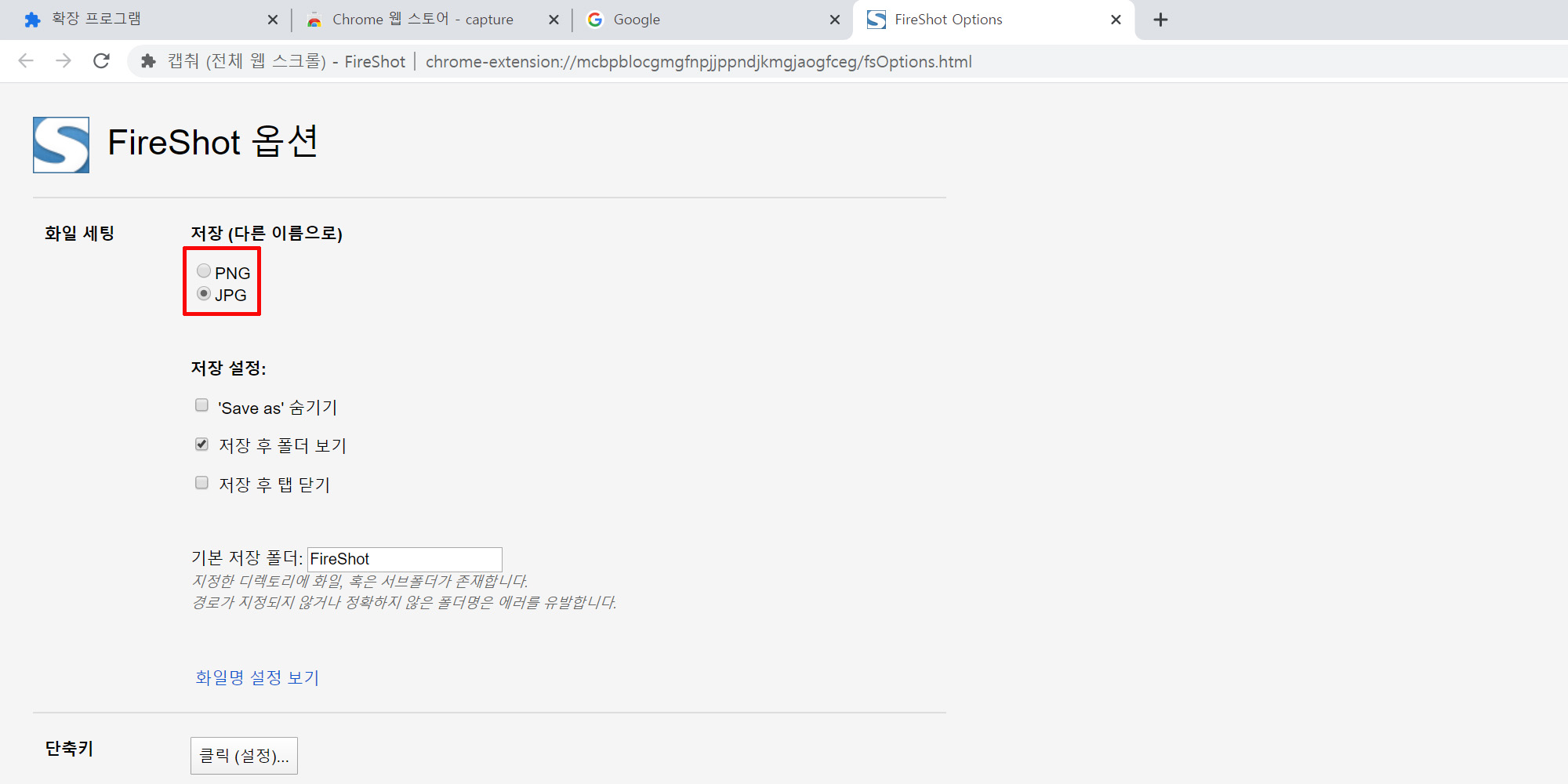The image size is (1568, 784).
Task: Click the puzzle favicon on first tab
Action: [32, 20]
